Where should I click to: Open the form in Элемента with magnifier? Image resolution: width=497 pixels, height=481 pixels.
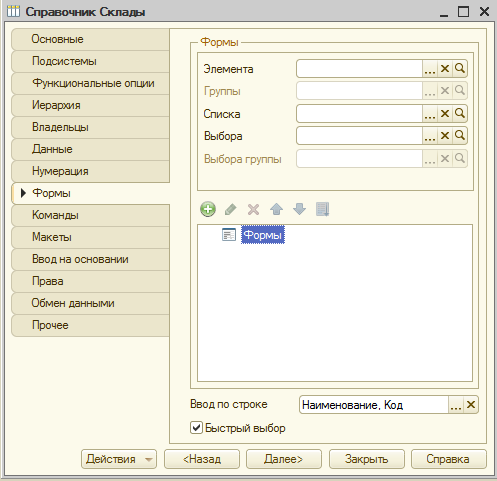(x=460, y=69)
